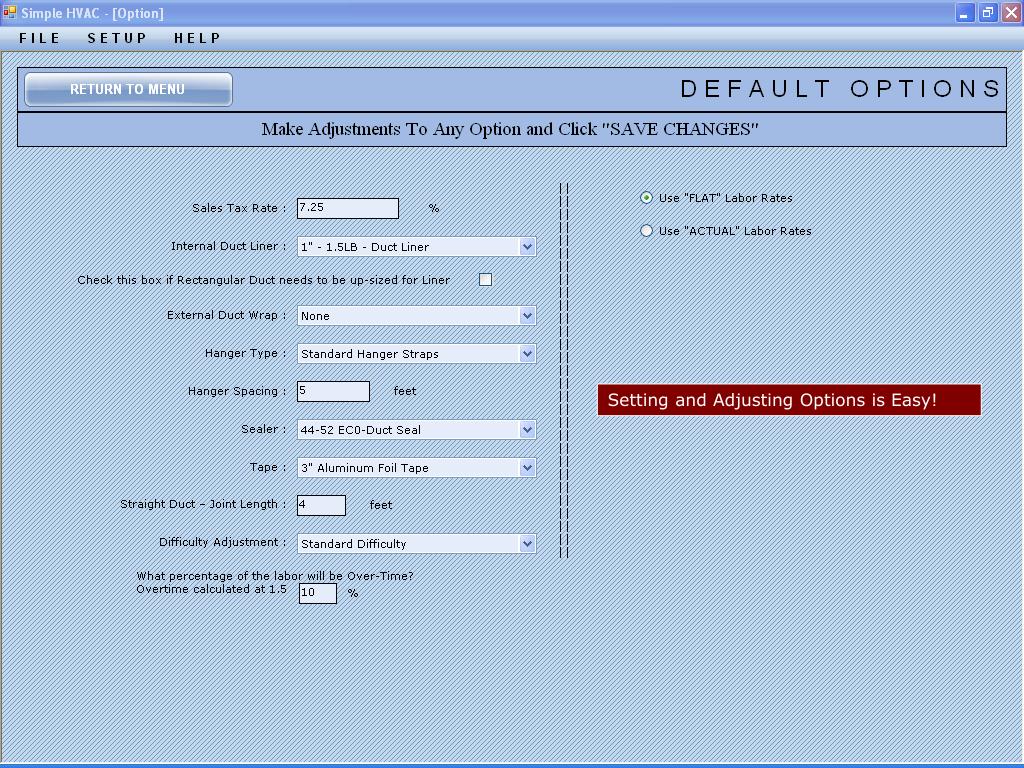This screenshot has height=768, width=1024.
Task: Expand the Tape dropdown
Action: click(527, 468)
